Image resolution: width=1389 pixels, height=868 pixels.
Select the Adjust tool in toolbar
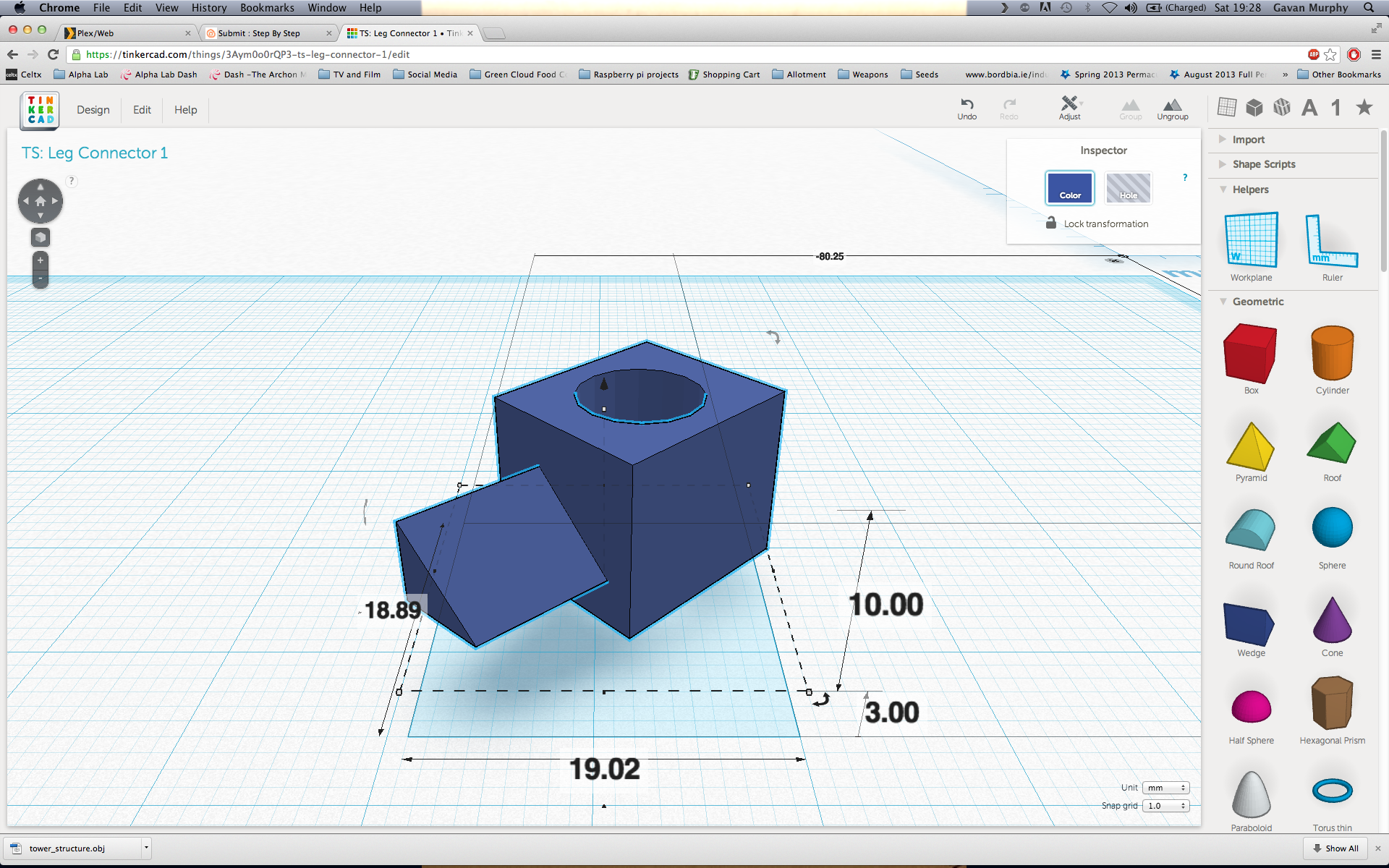1068,108
